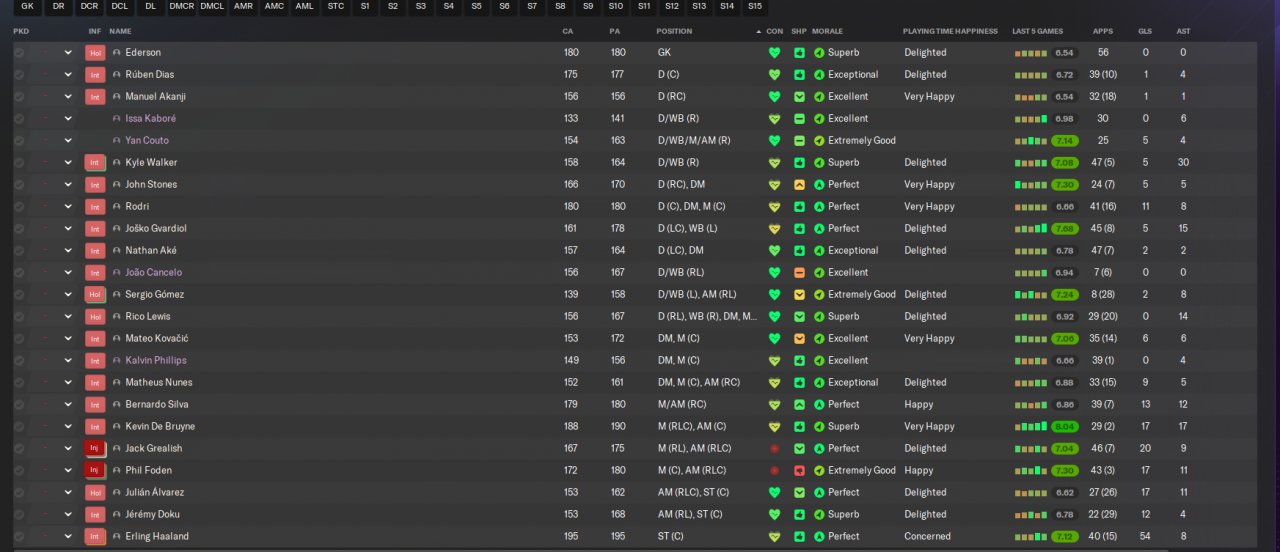The width and height of the screenshot is (1280, 552).
Task: Select the DMCR position tab
Action: (x=181, y=7)
